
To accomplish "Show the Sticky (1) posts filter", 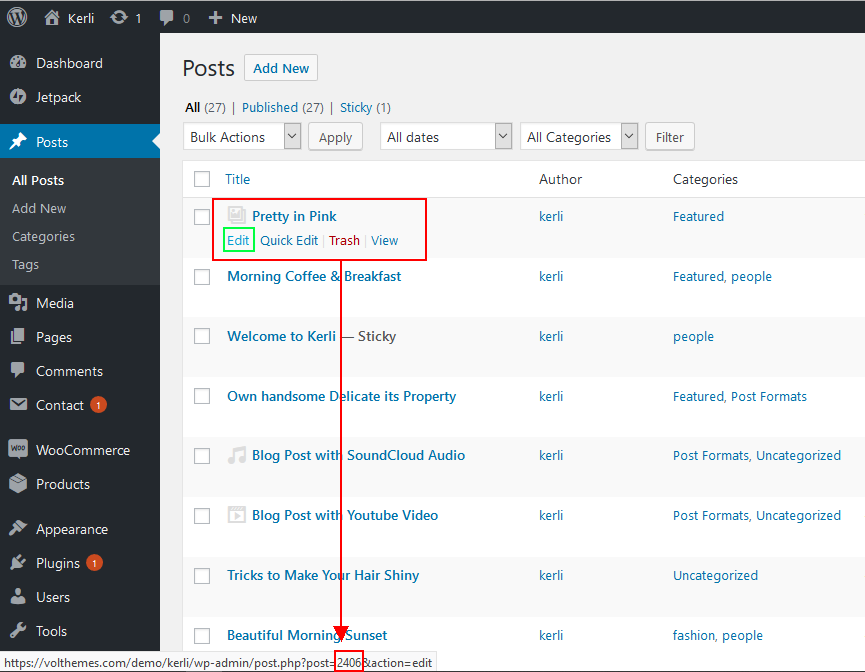I will pos(365,107).
